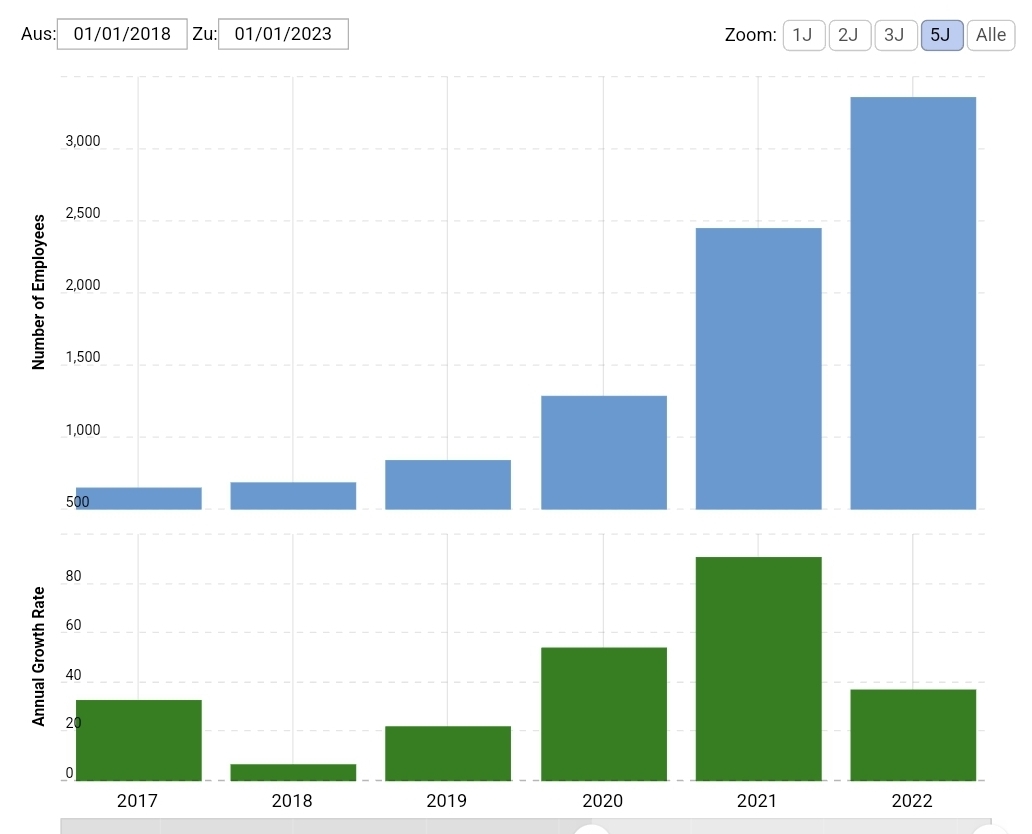
Task: Click the 2018 employees blue bar
Action: 293,496
